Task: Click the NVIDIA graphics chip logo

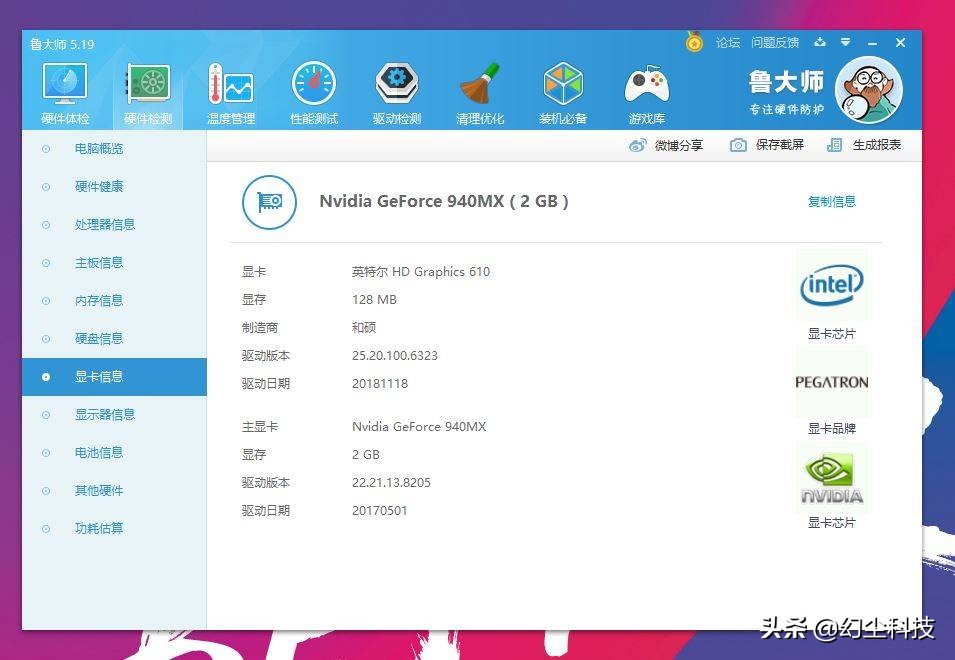Action: [x=831, y=477]
